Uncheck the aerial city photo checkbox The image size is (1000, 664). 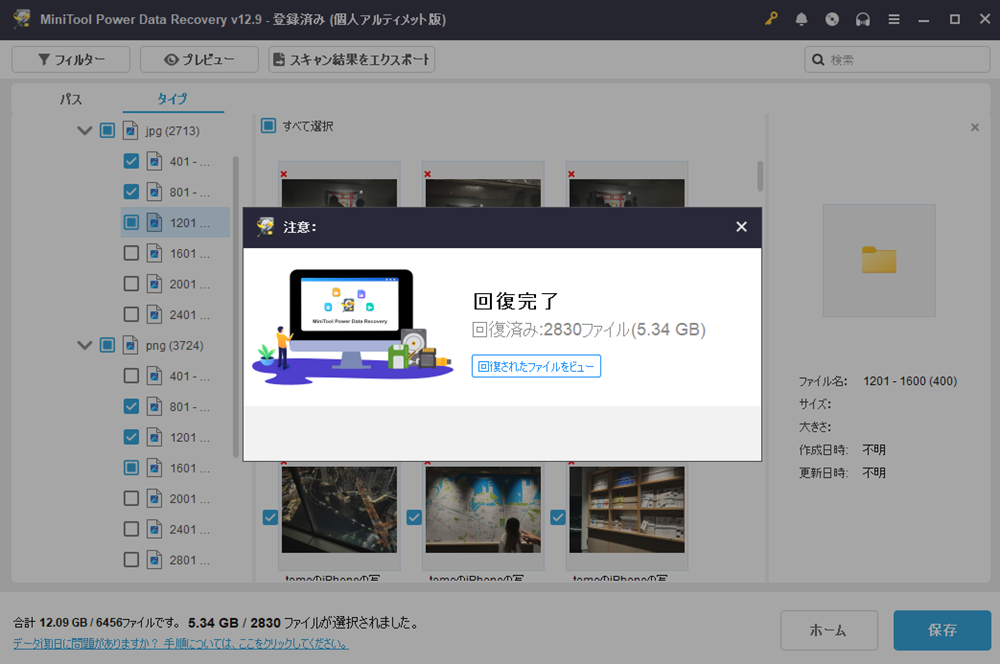270,517
